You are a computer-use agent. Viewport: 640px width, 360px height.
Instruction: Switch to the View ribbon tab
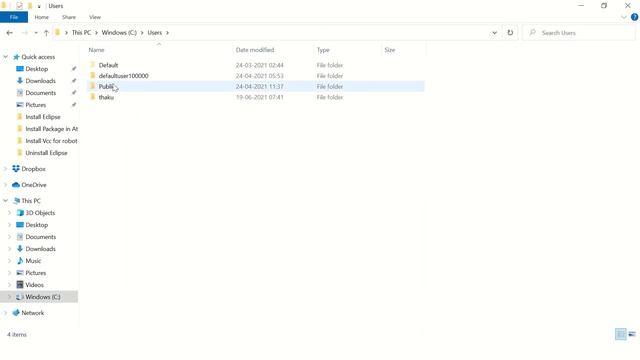click(95, 17)
